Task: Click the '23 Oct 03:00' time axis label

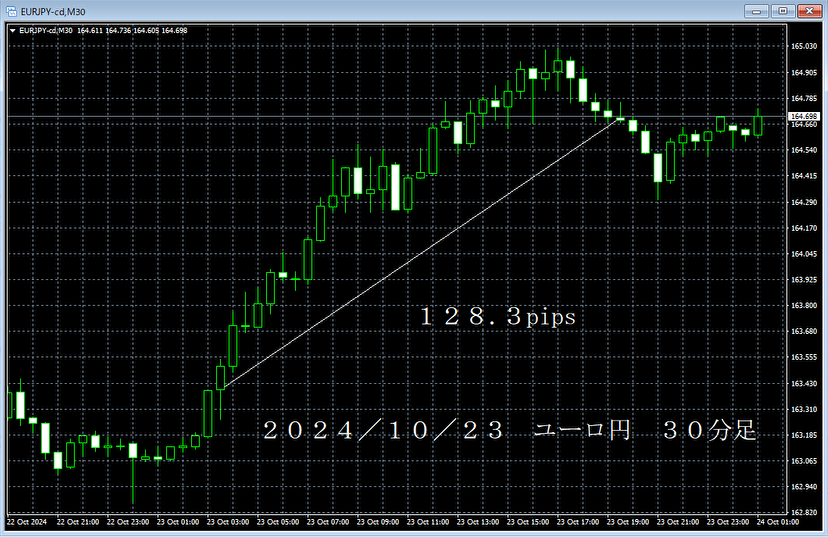Action: click(x=228, y=522)
